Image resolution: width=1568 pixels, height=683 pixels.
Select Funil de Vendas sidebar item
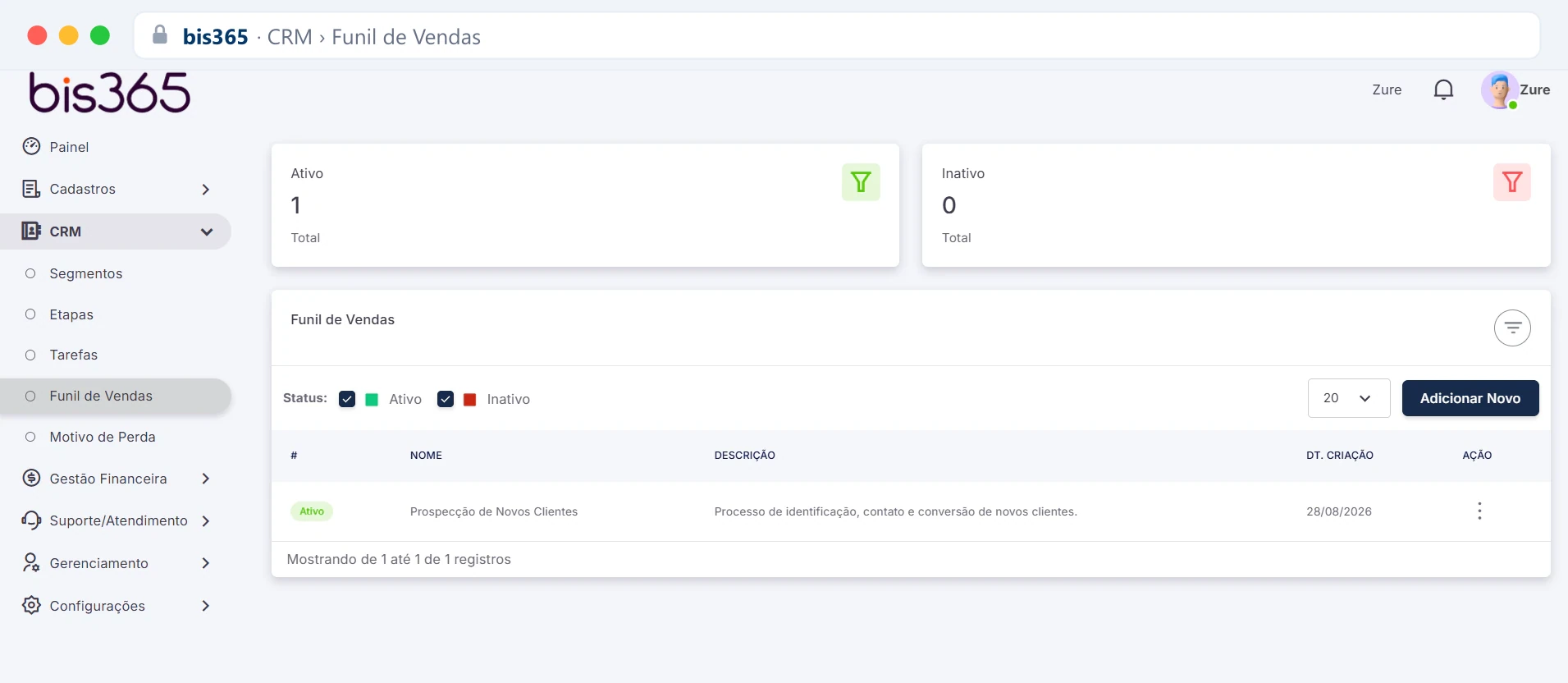pyautogui.click(x=116, y=396)
